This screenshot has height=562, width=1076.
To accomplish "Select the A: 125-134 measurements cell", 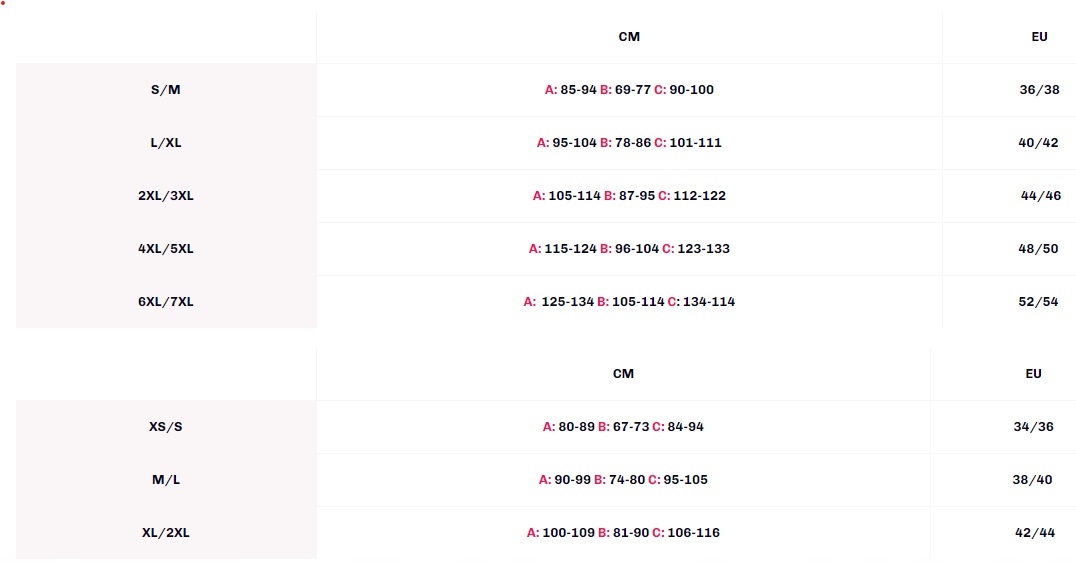I will [x=629, y=301].
